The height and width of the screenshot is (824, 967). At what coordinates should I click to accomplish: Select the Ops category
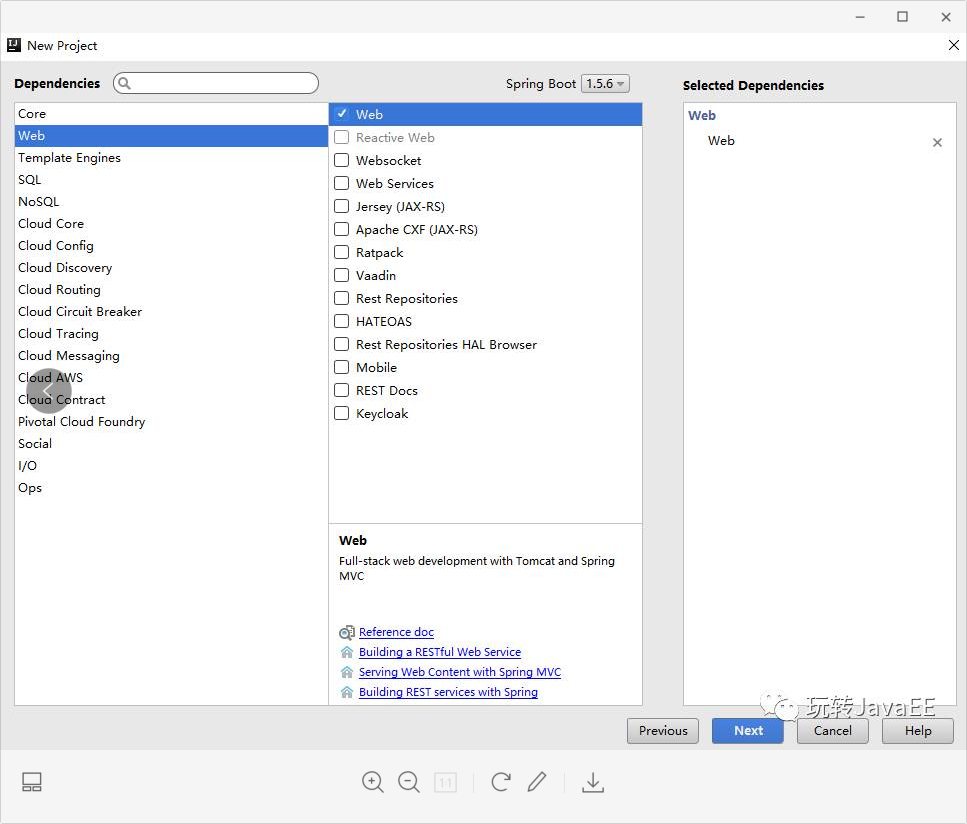click(171, 488)
